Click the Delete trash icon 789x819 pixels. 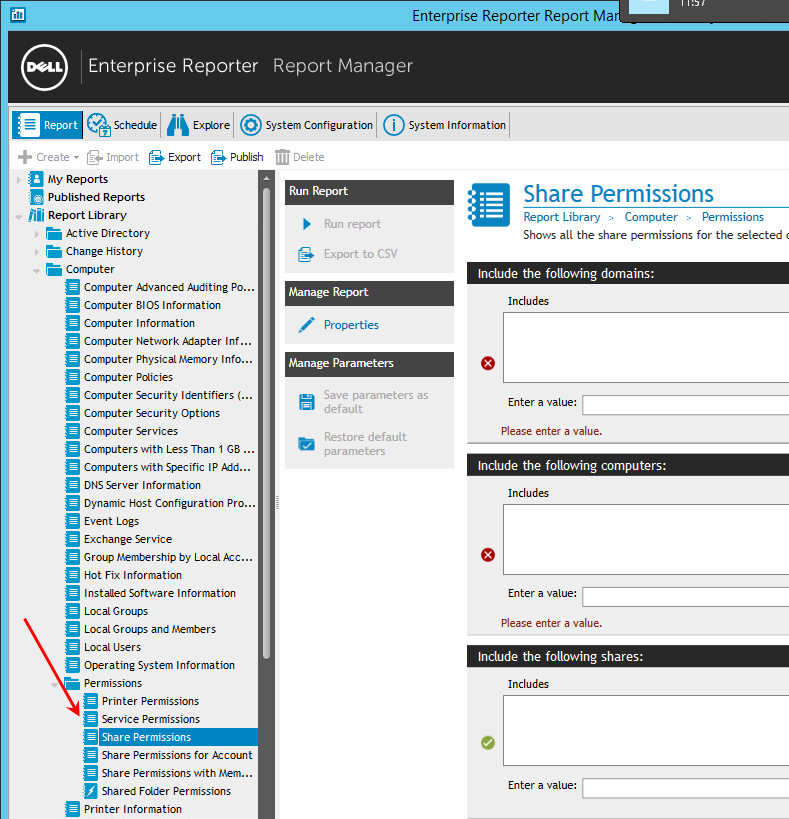point(282,157)
